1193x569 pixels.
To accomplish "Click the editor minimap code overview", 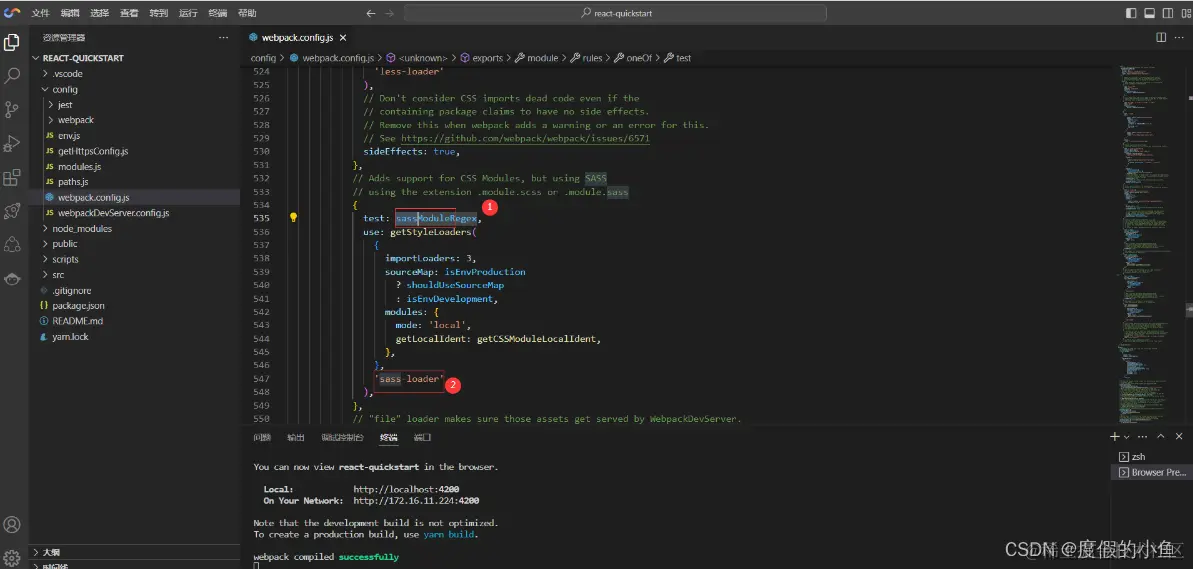I will [1146, 243].
